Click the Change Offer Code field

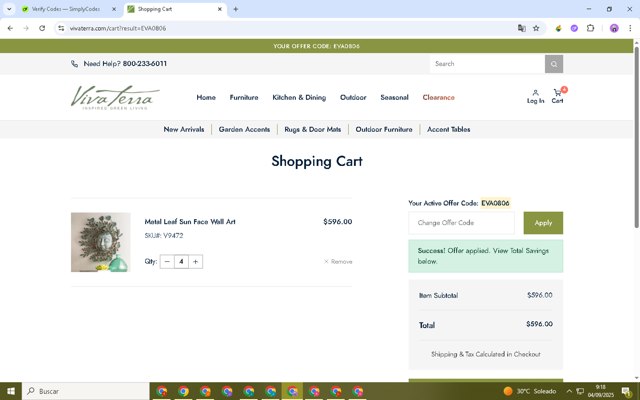click(461, 223)
